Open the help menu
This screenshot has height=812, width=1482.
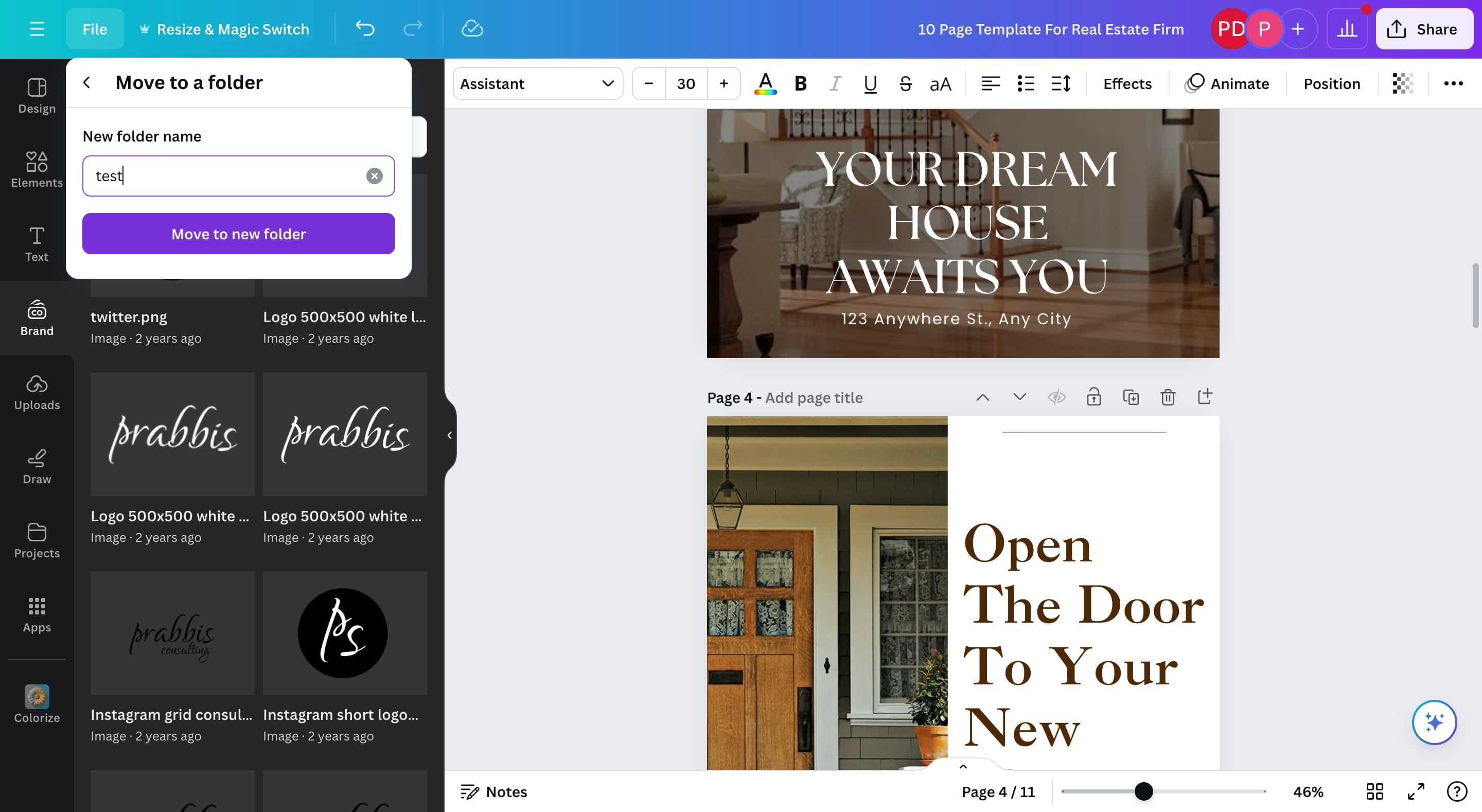[1457, 792]
